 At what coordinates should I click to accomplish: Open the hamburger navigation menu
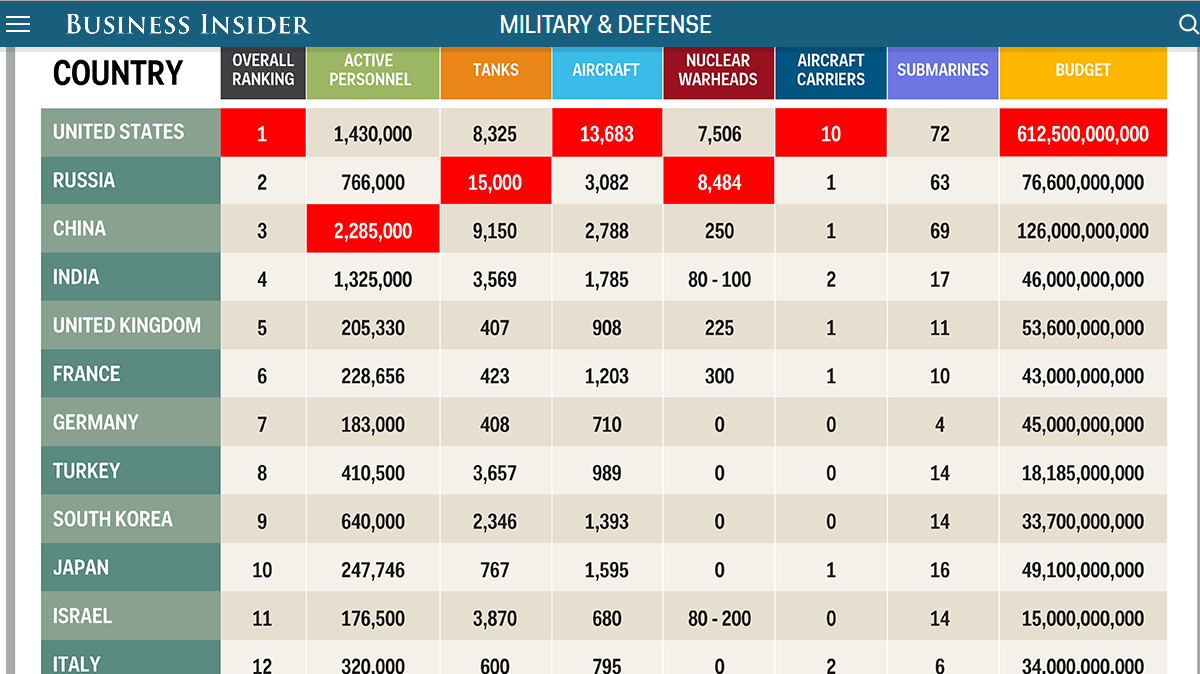coord(18,25)
